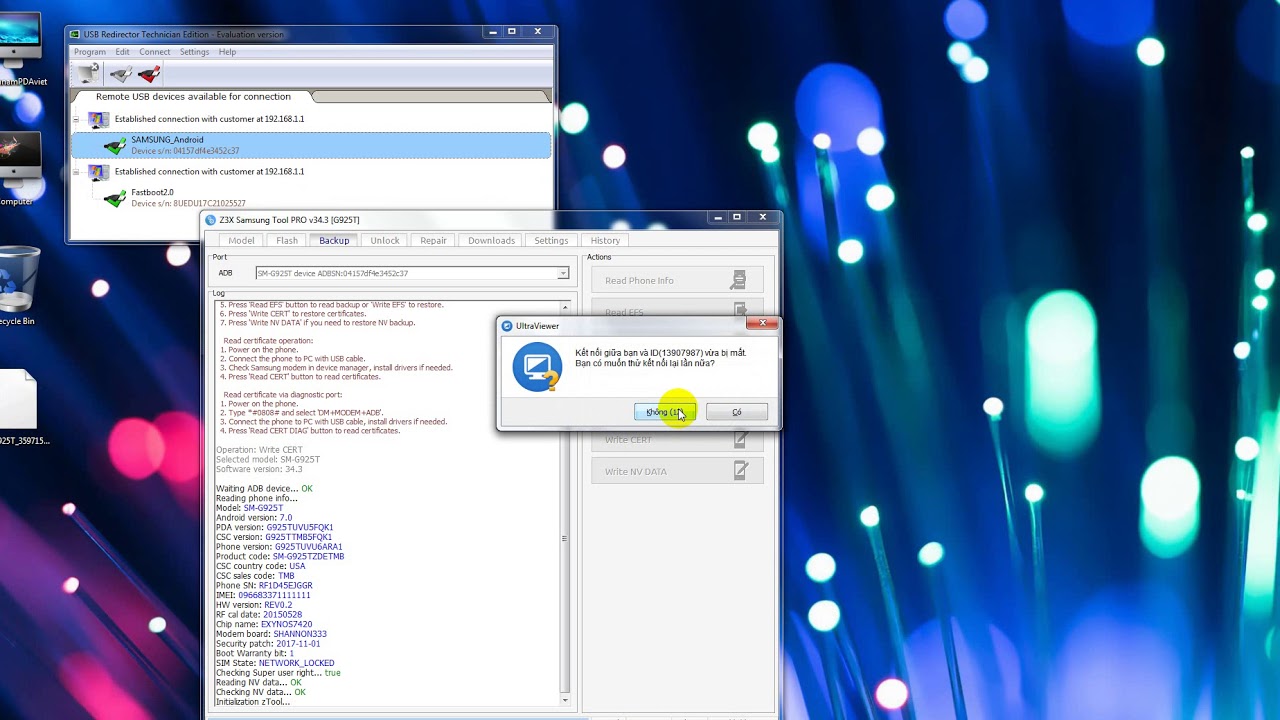
Task: Collapse the first established connection tree node
Action: (76, 120)
